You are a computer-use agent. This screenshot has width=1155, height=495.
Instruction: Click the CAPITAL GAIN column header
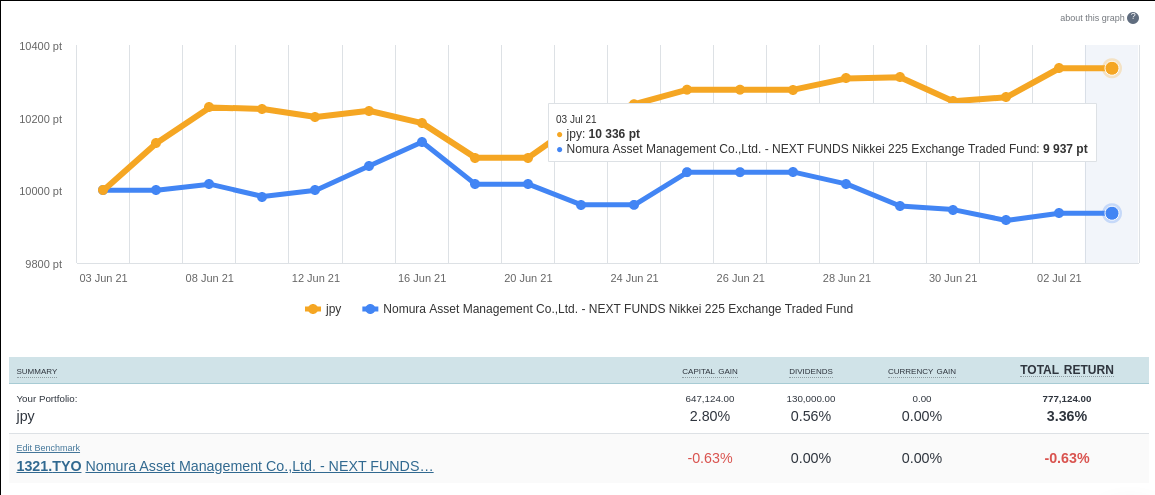click(709, 371)
